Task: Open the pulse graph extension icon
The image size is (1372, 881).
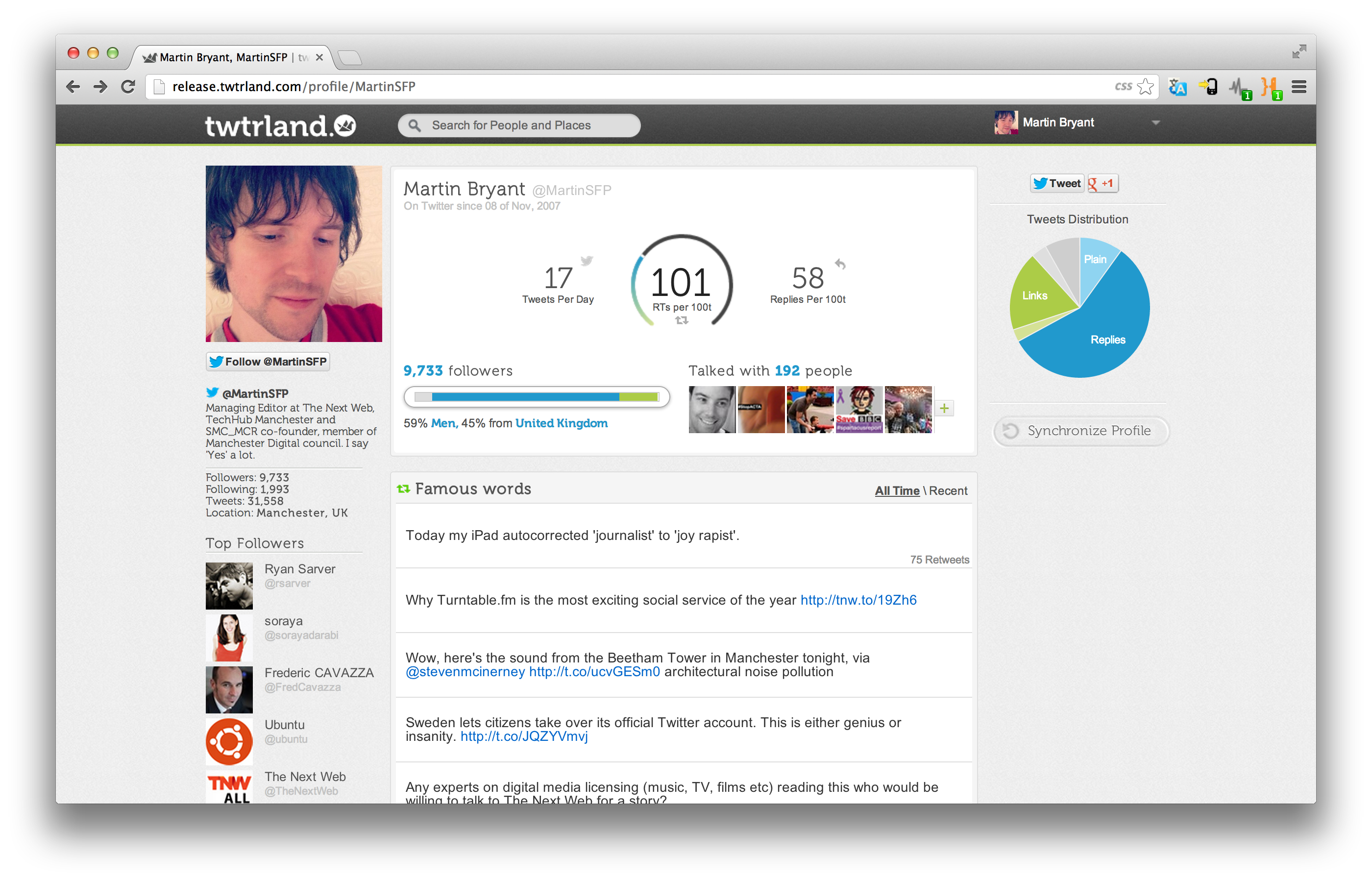Action: point(1240,89)
